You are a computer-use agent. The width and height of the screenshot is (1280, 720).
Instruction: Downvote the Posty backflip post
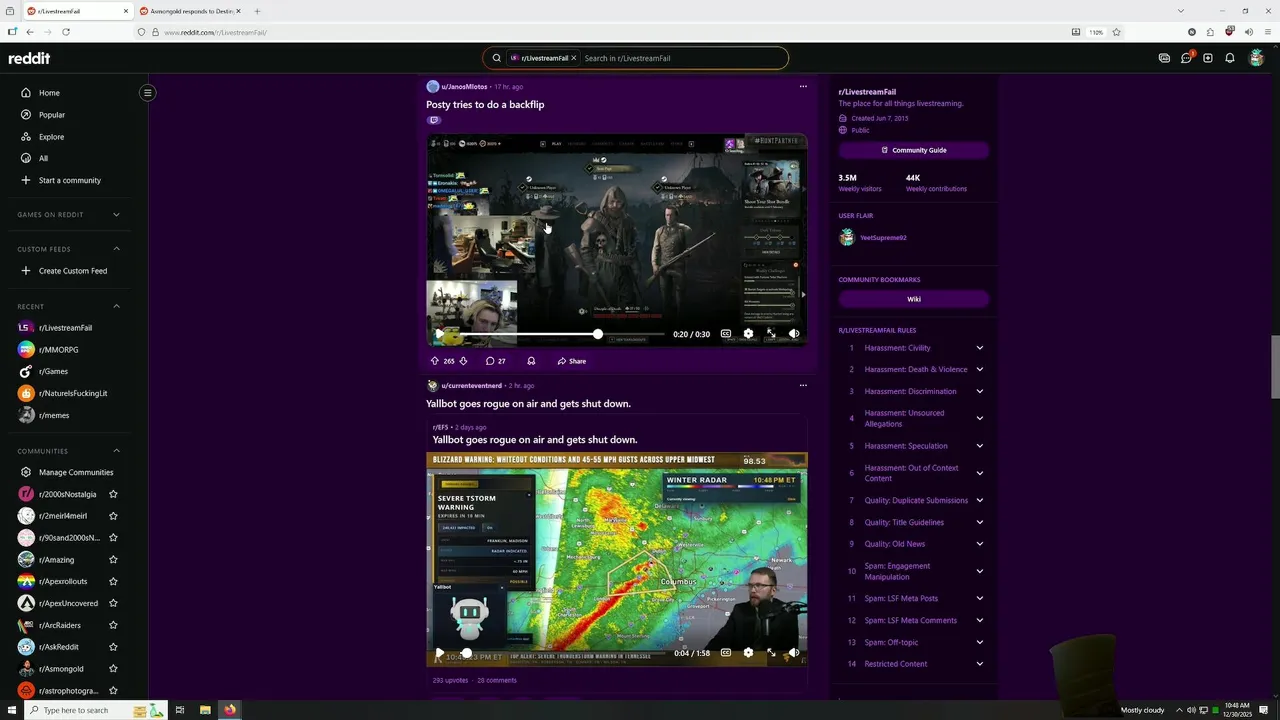[463, 361]
